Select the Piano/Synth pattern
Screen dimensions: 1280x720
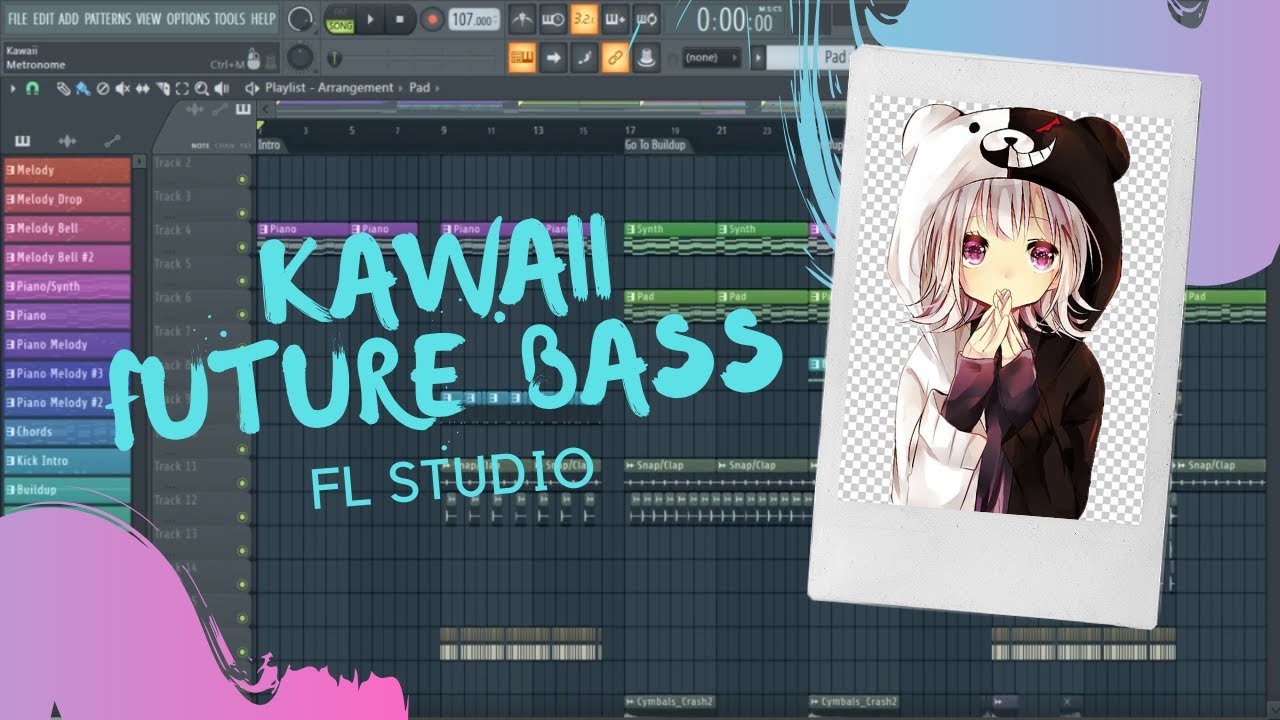pos(67,287)
